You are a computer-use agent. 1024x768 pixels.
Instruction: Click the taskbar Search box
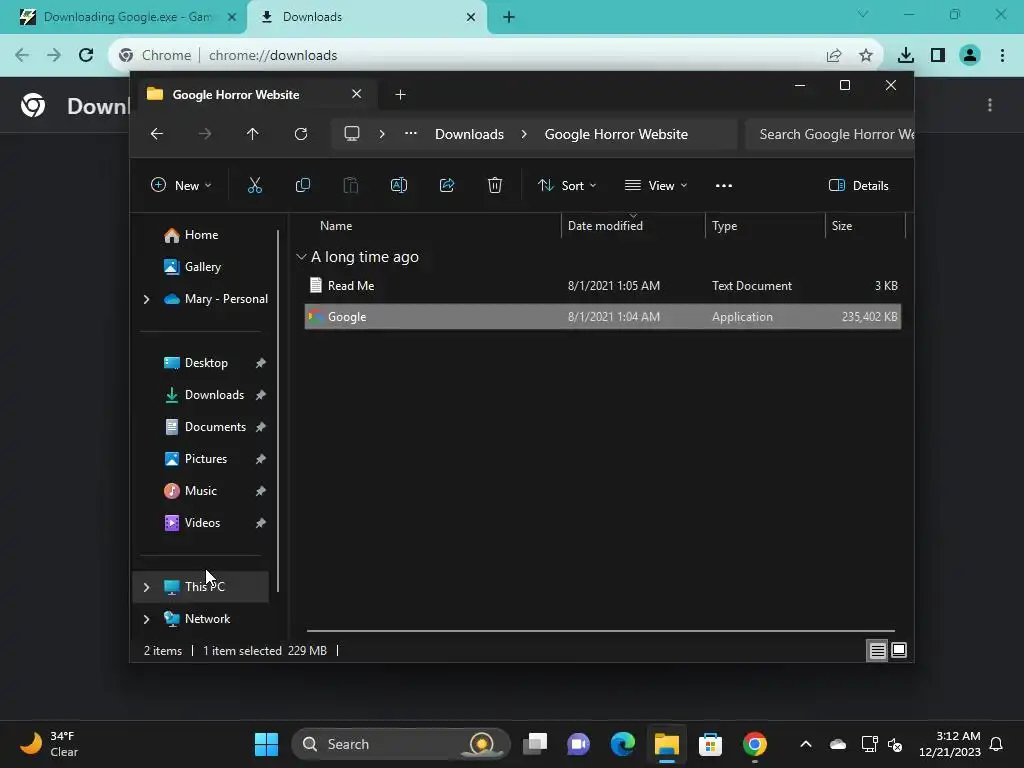(400, 744)
